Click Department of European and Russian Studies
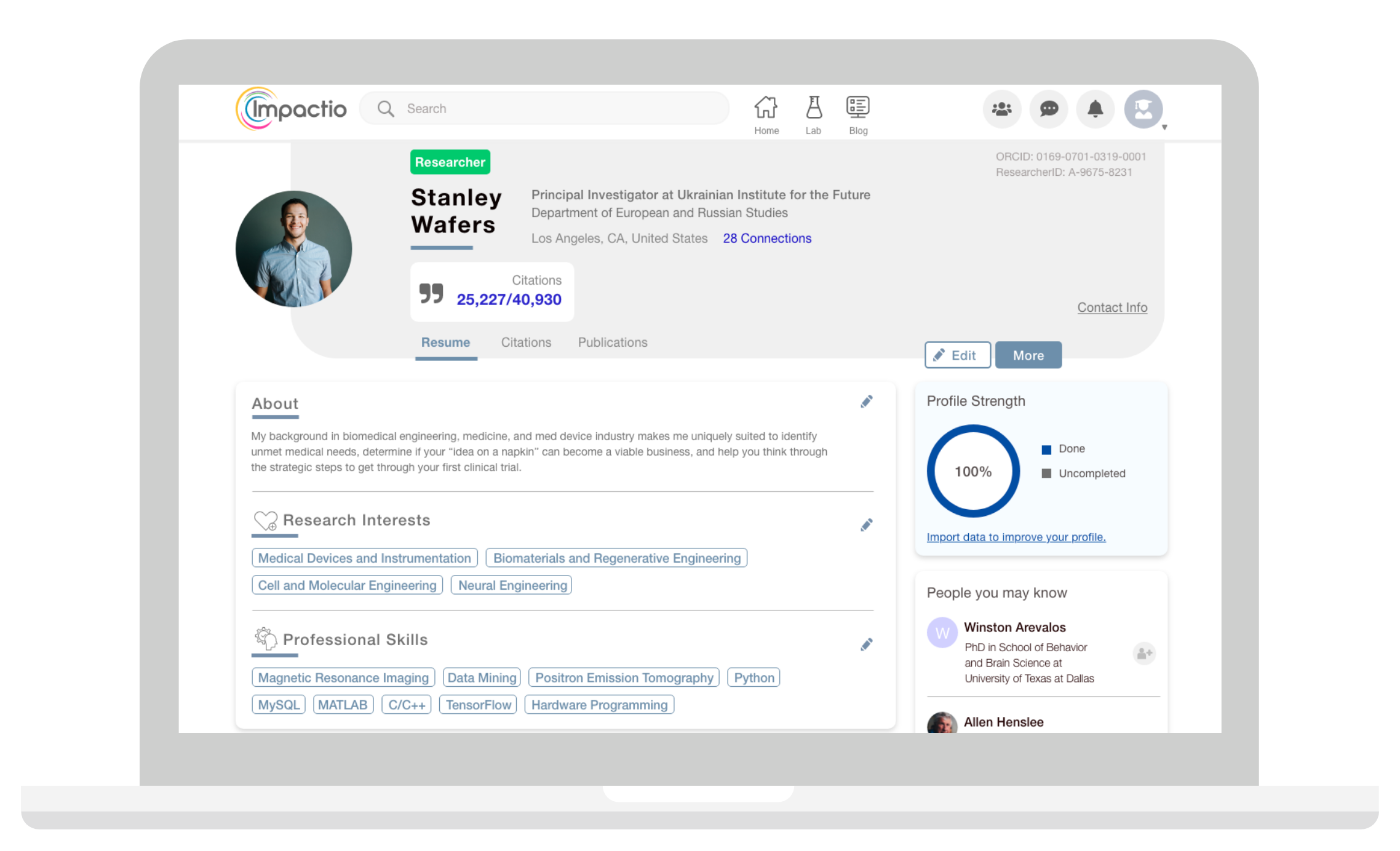1400x851 pixels. (659, 213)
